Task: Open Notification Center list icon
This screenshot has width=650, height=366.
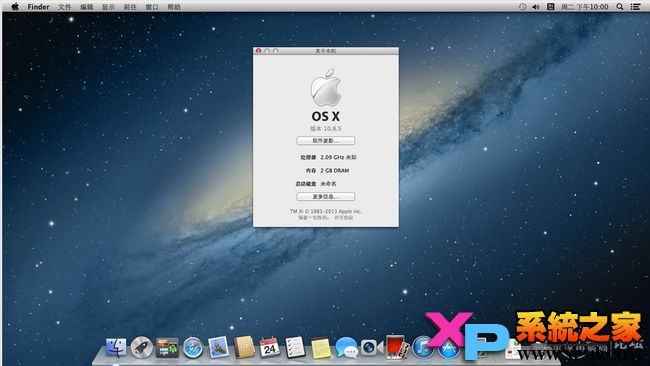Action: pyautogui.click(x=635, y=7)
